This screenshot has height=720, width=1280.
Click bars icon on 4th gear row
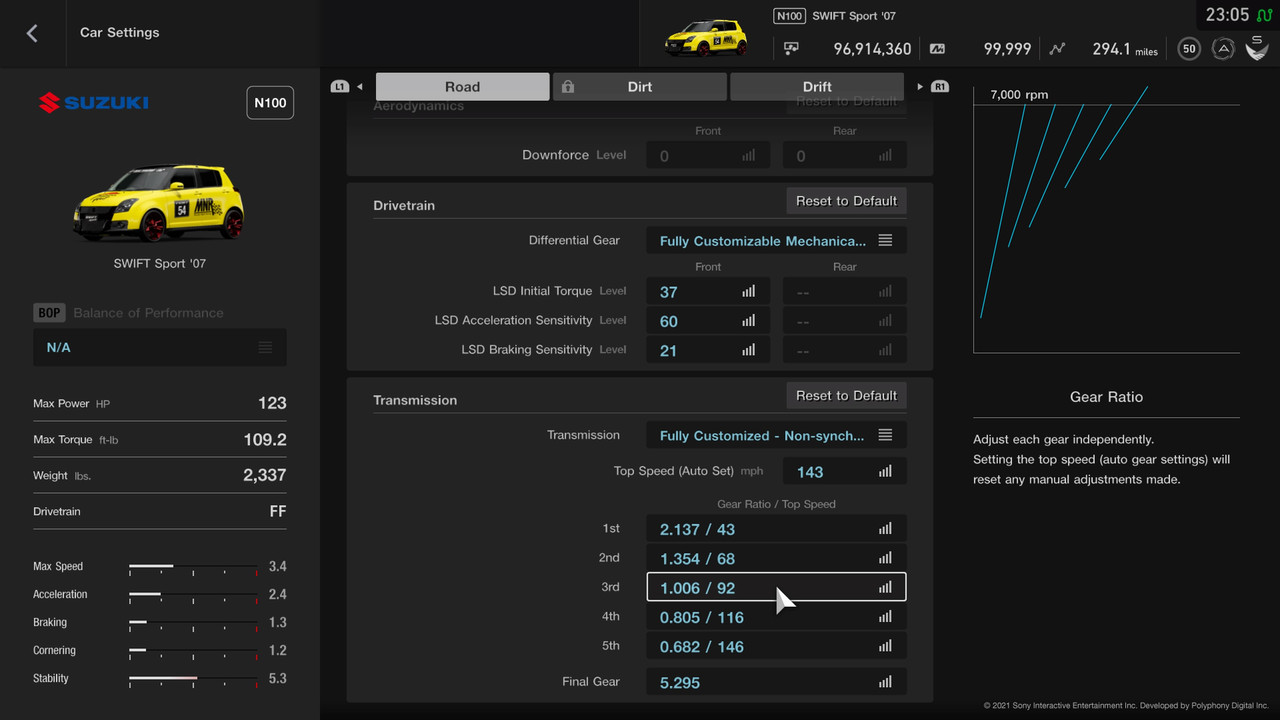(x=885, y=617)
